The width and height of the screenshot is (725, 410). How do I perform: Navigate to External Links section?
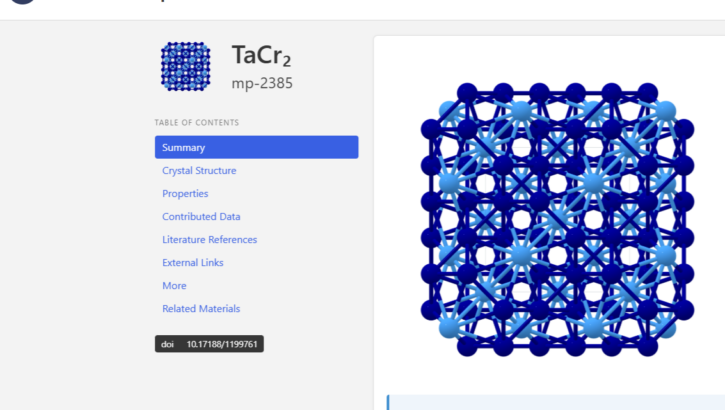pyautogui.click(x=192, y=263)
